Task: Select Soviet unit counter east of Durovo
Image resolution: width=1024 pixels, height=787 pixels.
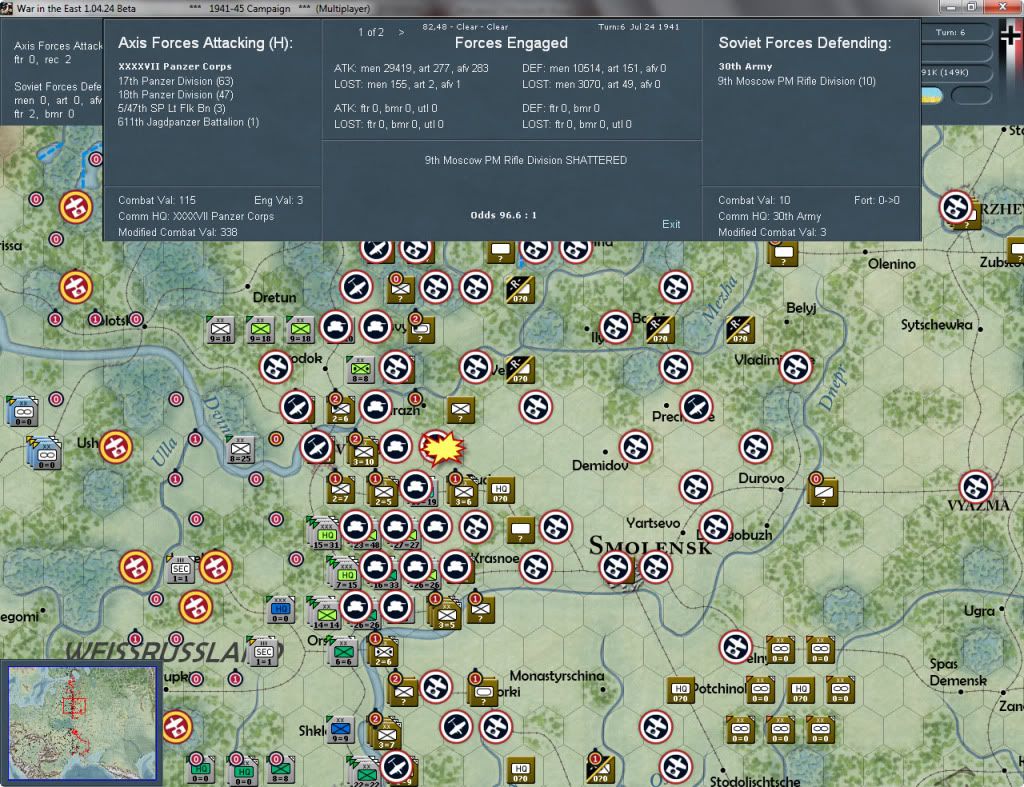Action: point(823,491)
